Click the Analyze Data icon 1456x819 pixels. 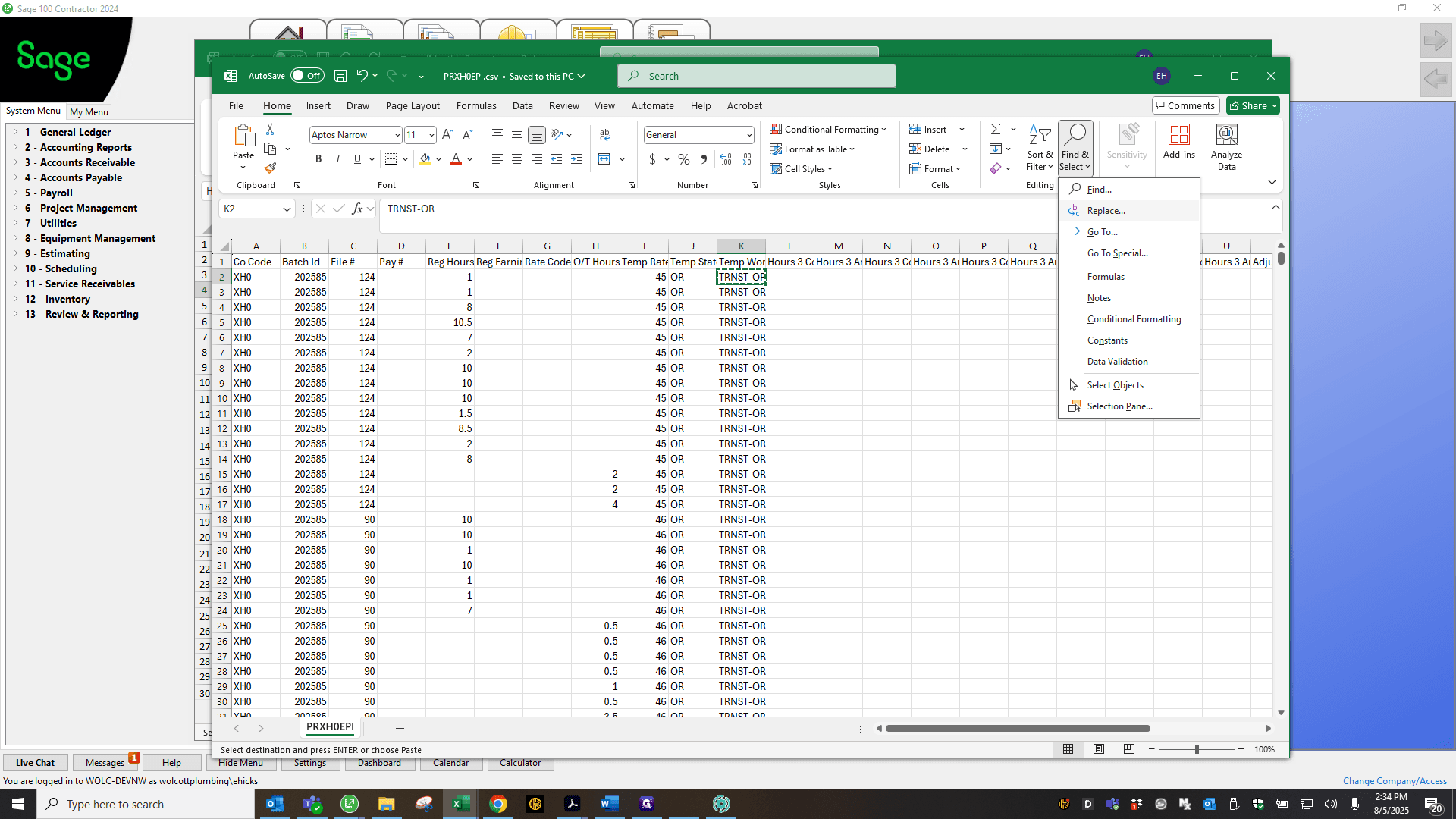coord(1226,147)
